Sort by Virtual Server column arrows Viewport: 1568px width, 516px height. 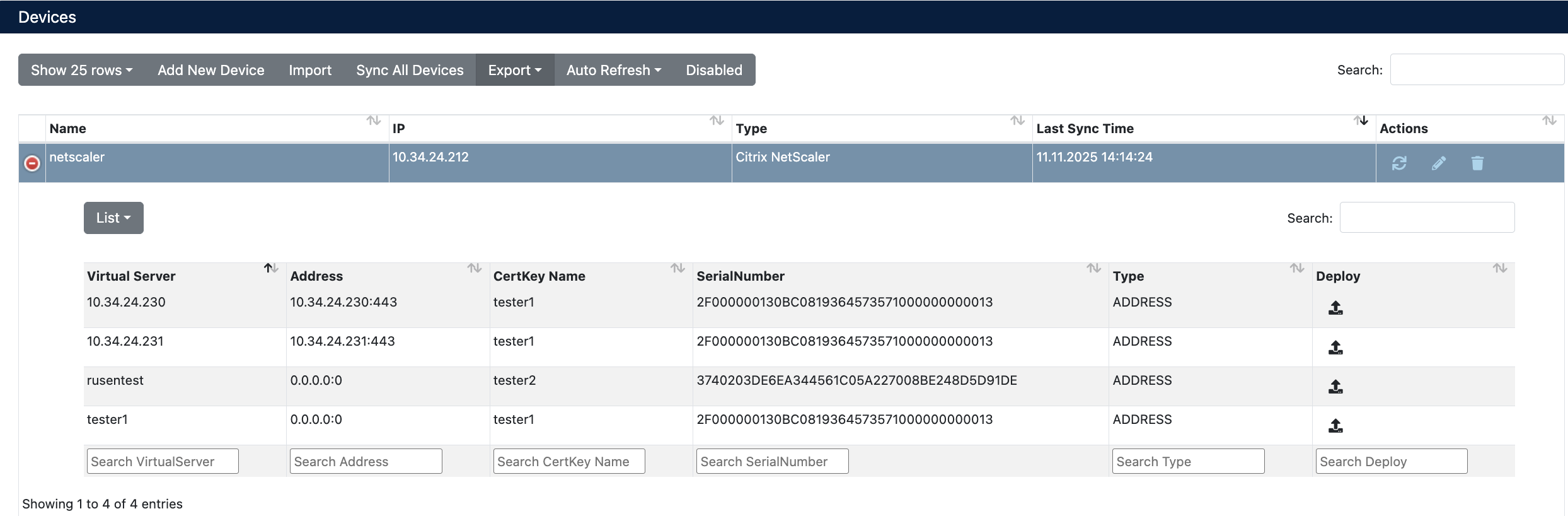[x=271, y=268]
